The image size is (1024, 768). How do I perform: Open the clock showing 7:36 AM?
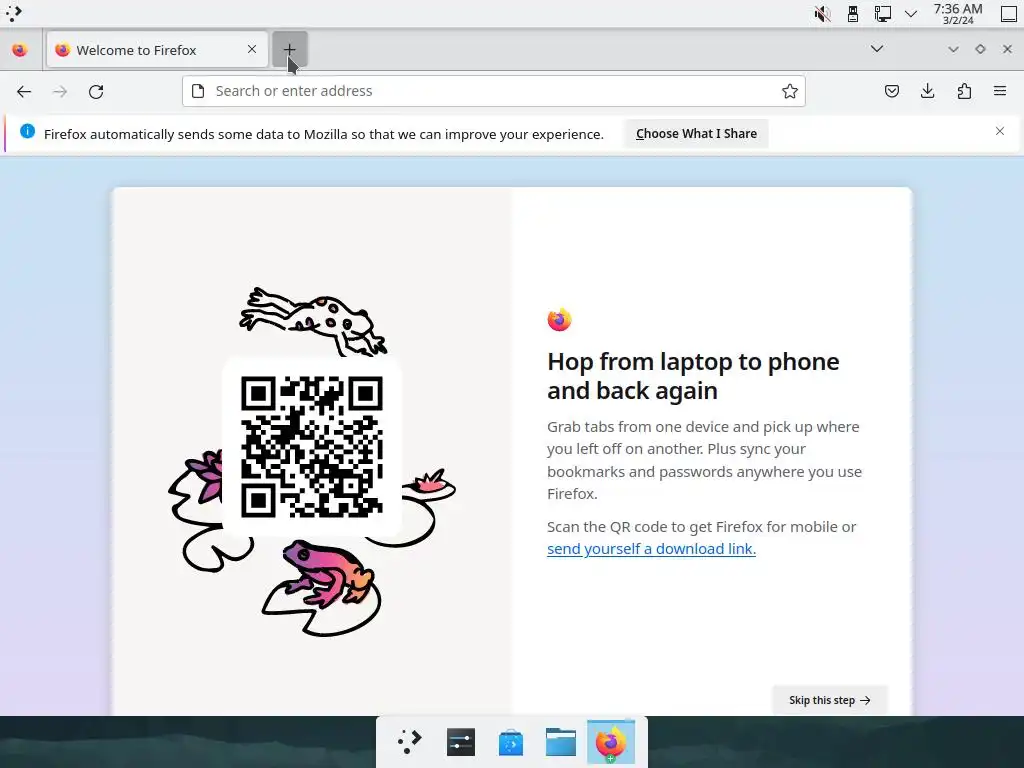958,14
